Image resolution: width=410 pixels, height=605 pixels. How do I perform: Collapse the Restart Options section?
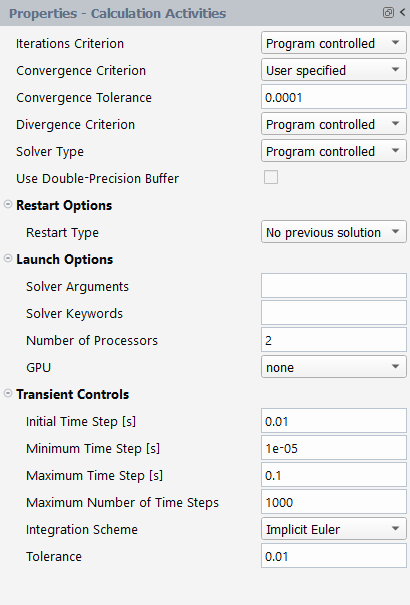click(x=8, y=204)
